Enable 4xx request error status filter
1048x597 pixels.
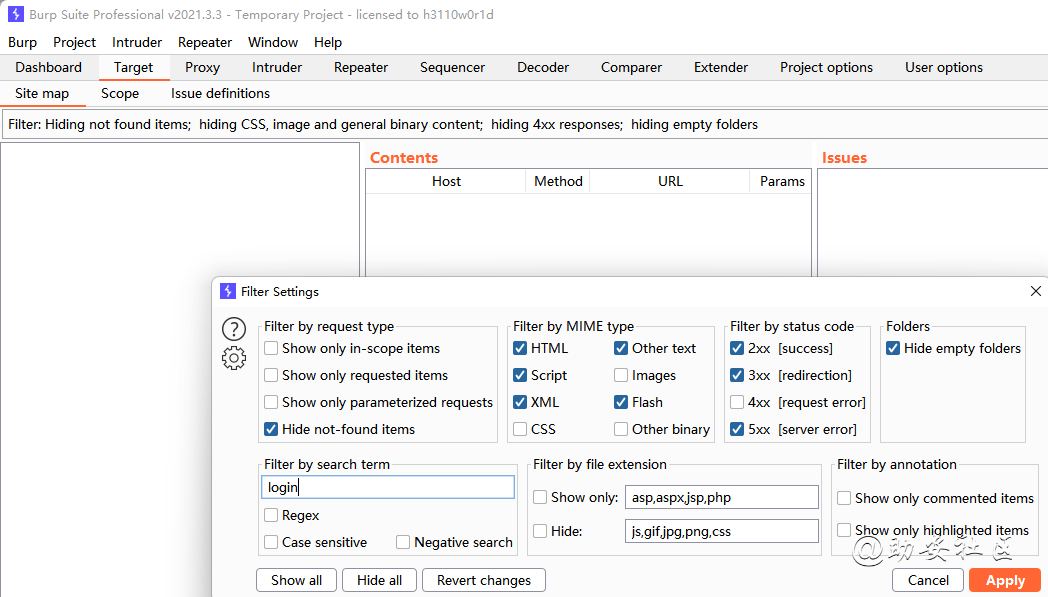pos(737,402)
